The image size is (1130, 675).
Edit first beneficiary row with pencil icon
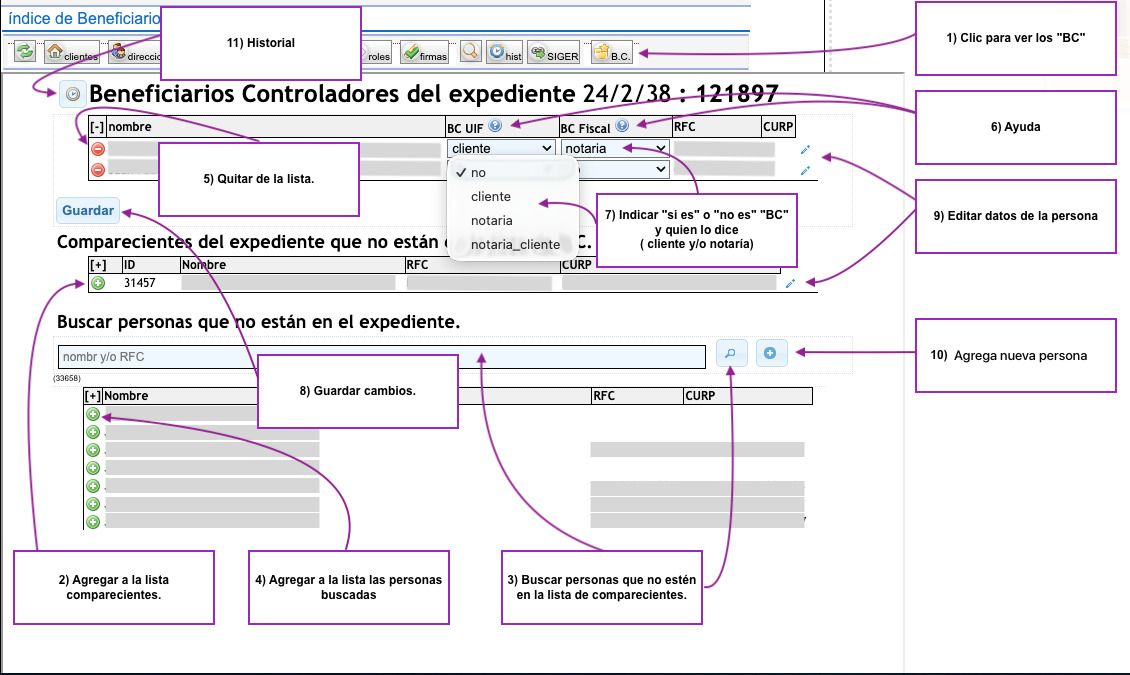(x=805, y=150)
